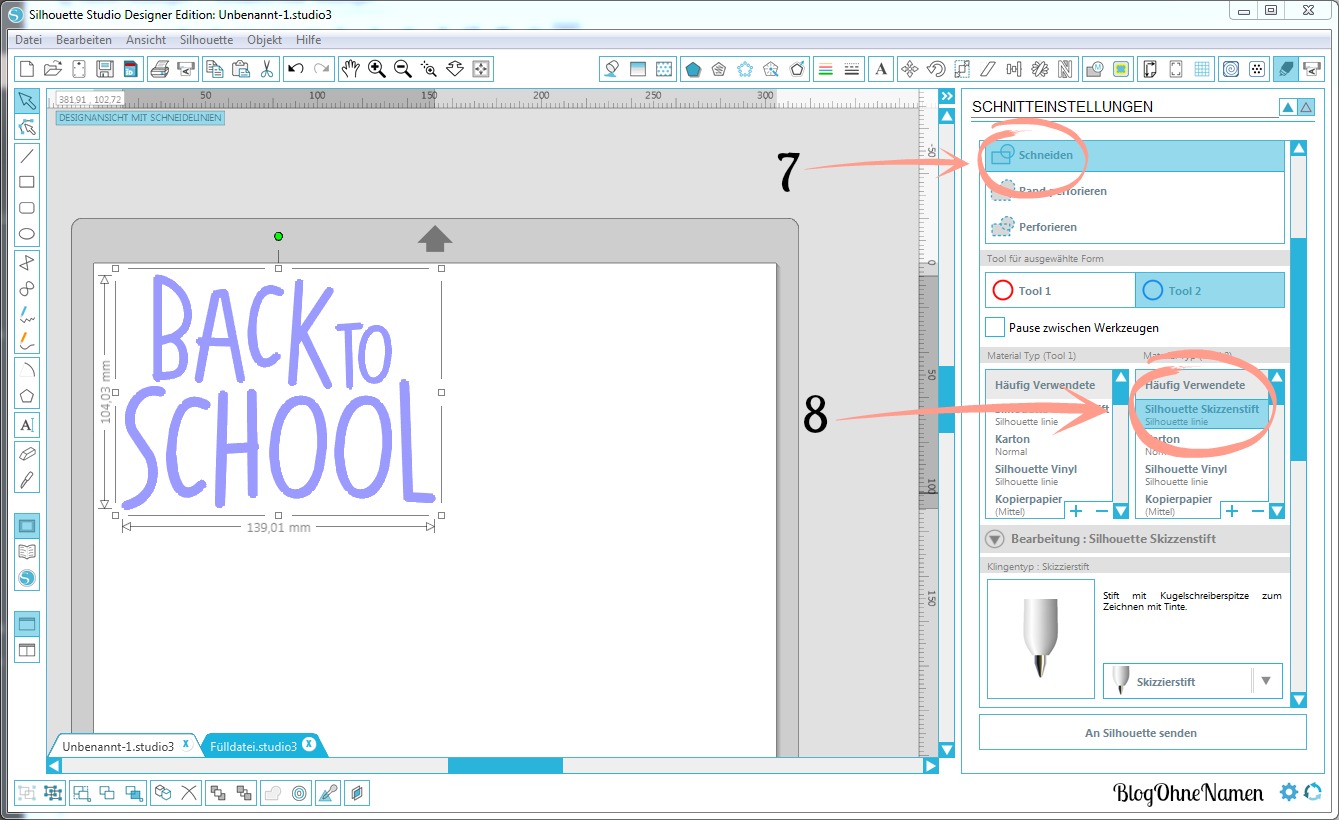Select the Ellipse drawing tool
The image size is (1339, 820).
pos(27,235)
